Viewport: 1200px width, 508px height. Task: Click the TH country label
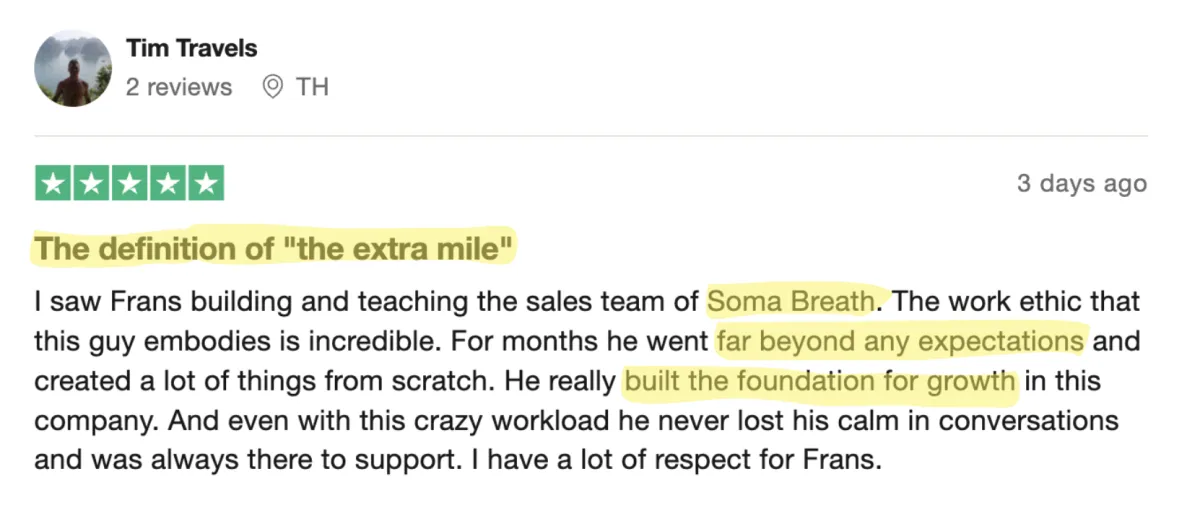pos(312,87)
